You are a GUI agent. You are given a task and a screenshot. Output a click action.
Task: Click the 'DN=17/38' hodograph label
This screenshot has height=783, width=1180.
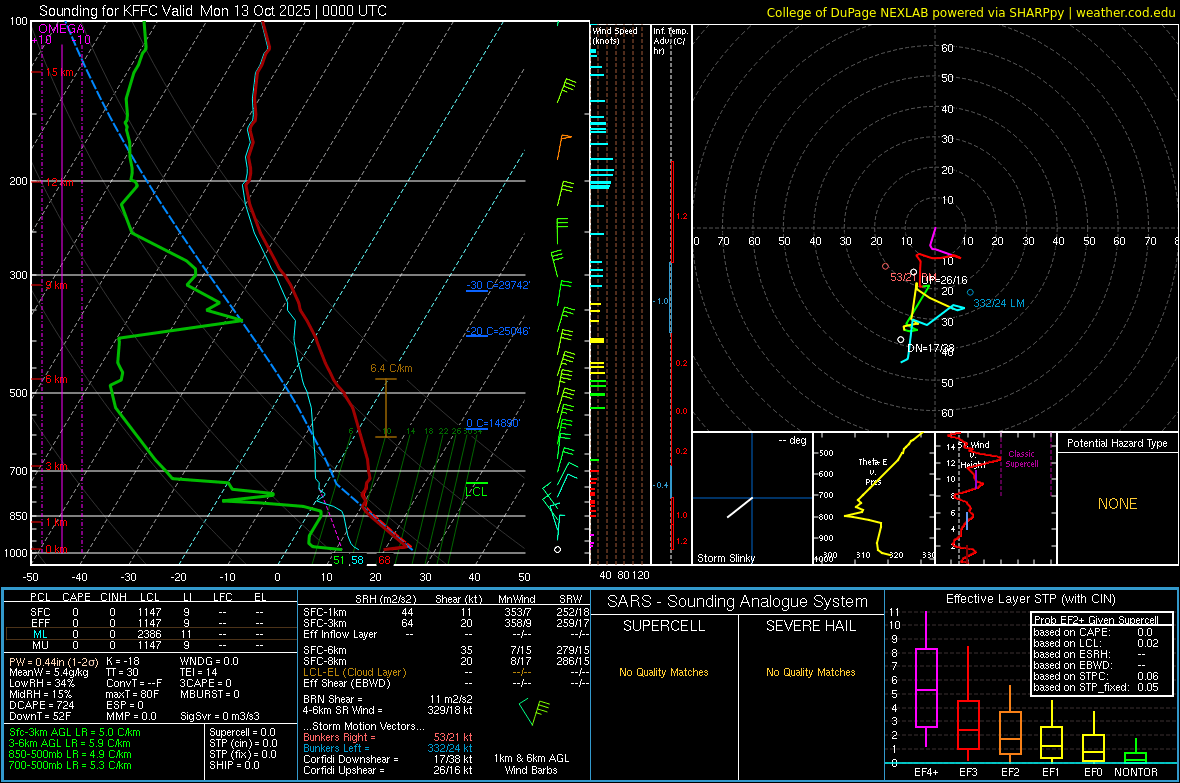931,349
